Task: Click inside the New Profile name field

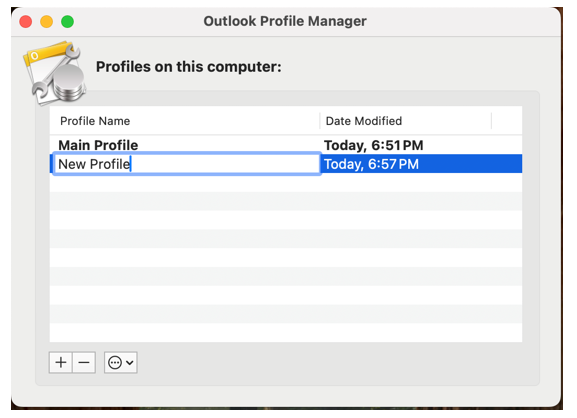Action: (x=187, y=164)
